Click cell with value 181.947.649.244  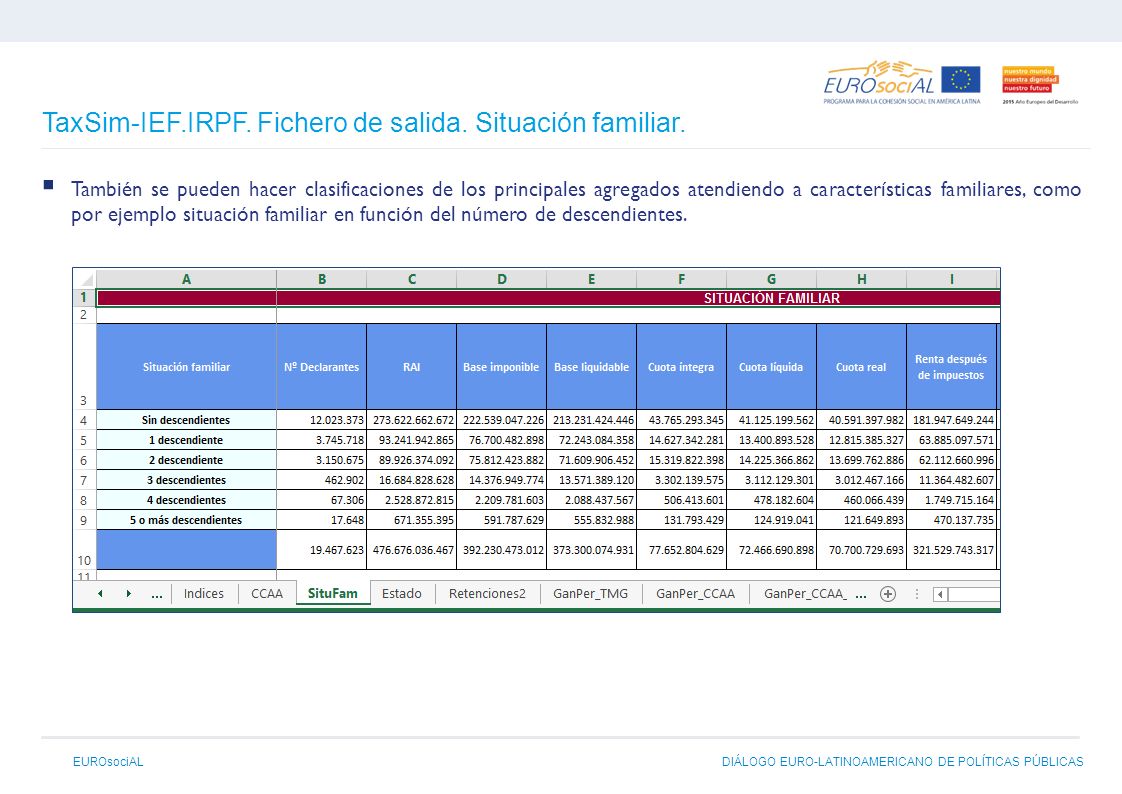(952, 420)
